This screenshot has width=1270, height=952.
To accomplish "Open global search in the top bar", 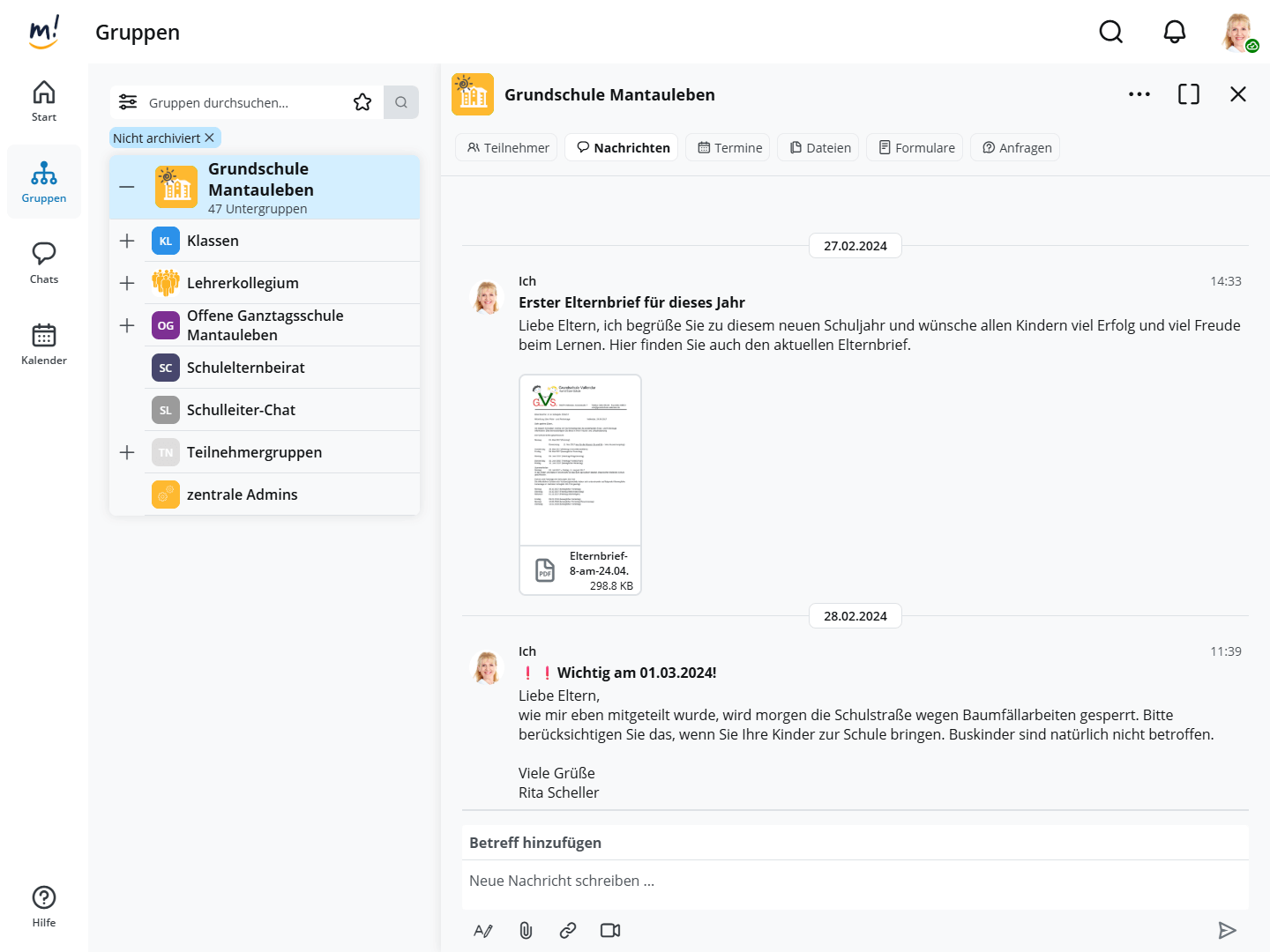I will [x=1110, y=32].
